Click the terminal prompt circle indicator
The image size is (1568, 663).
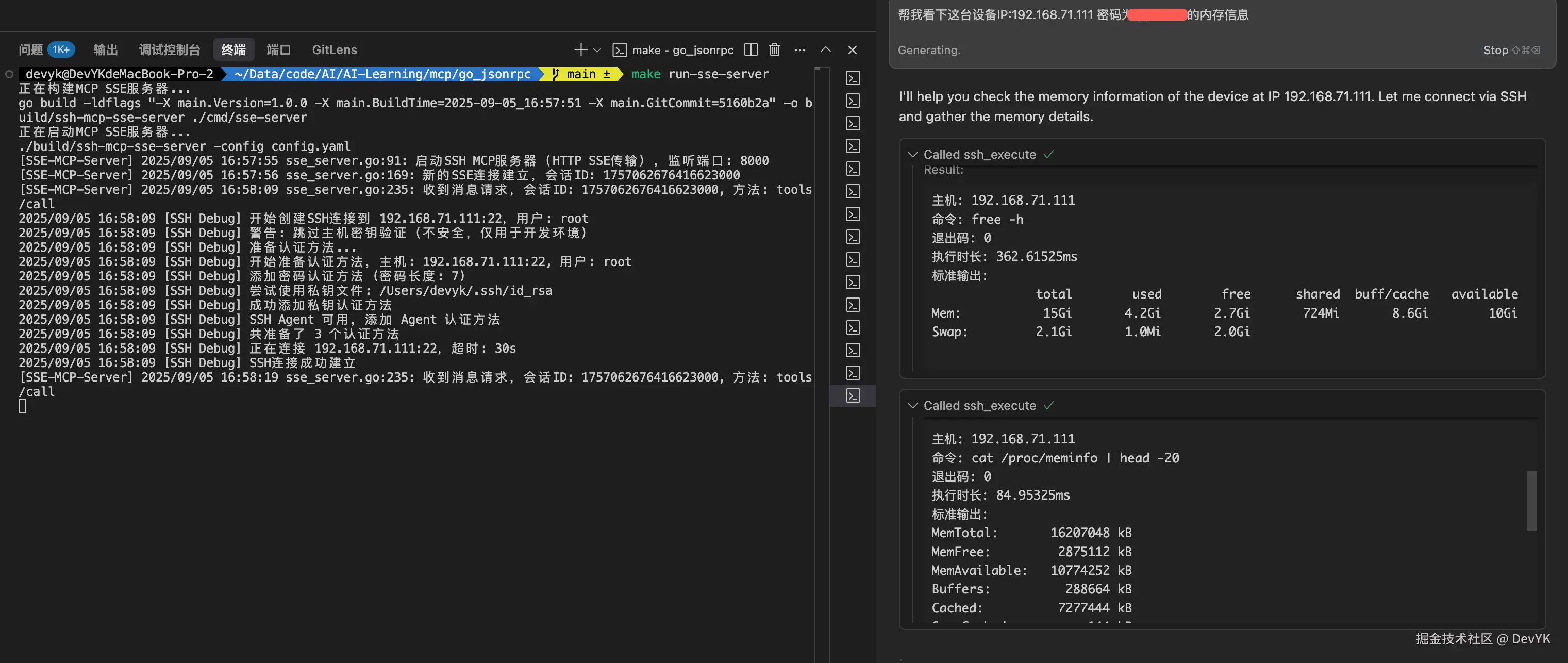[9, 74]
